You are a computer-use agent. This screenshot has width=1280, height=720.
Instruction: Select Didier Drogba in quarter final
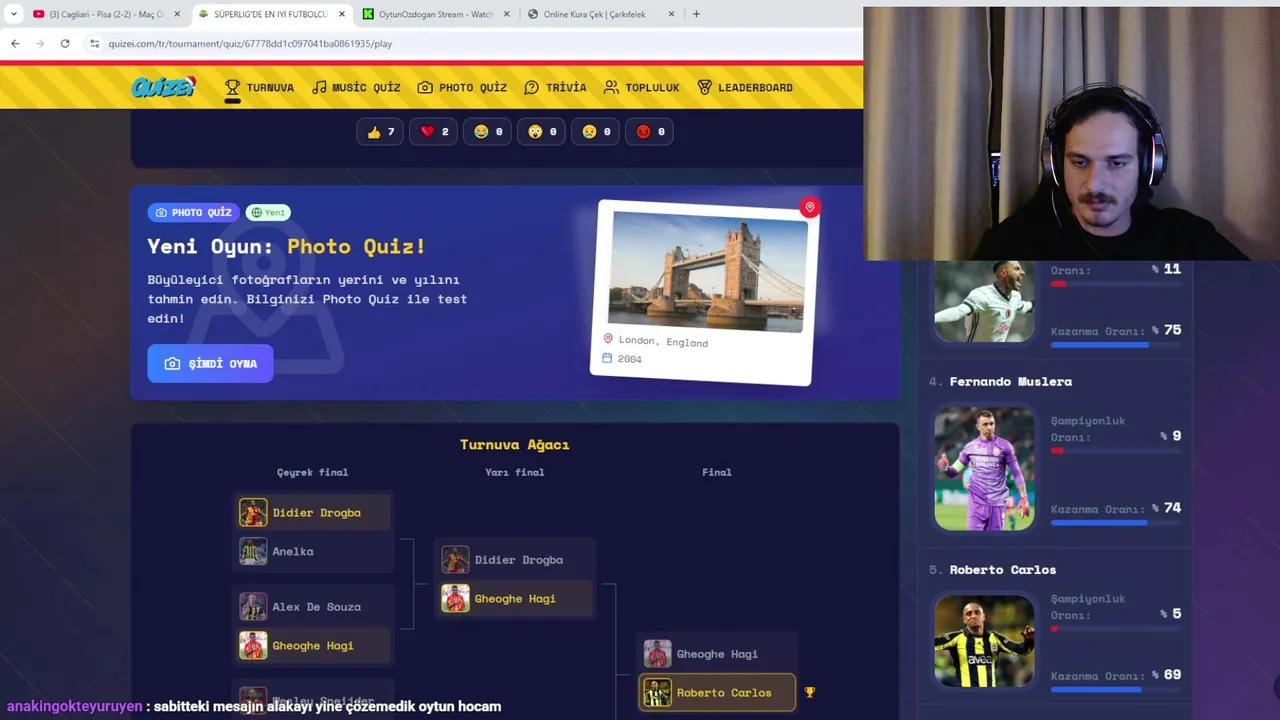tap(313, 512)
